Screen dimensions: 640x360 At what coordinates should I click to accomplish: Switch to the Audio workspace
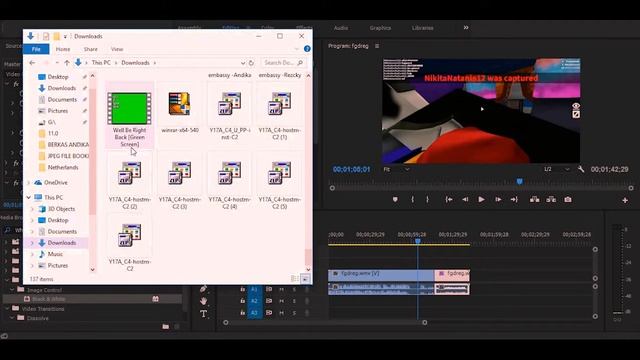pyautogui.click(x=341, y=28)
